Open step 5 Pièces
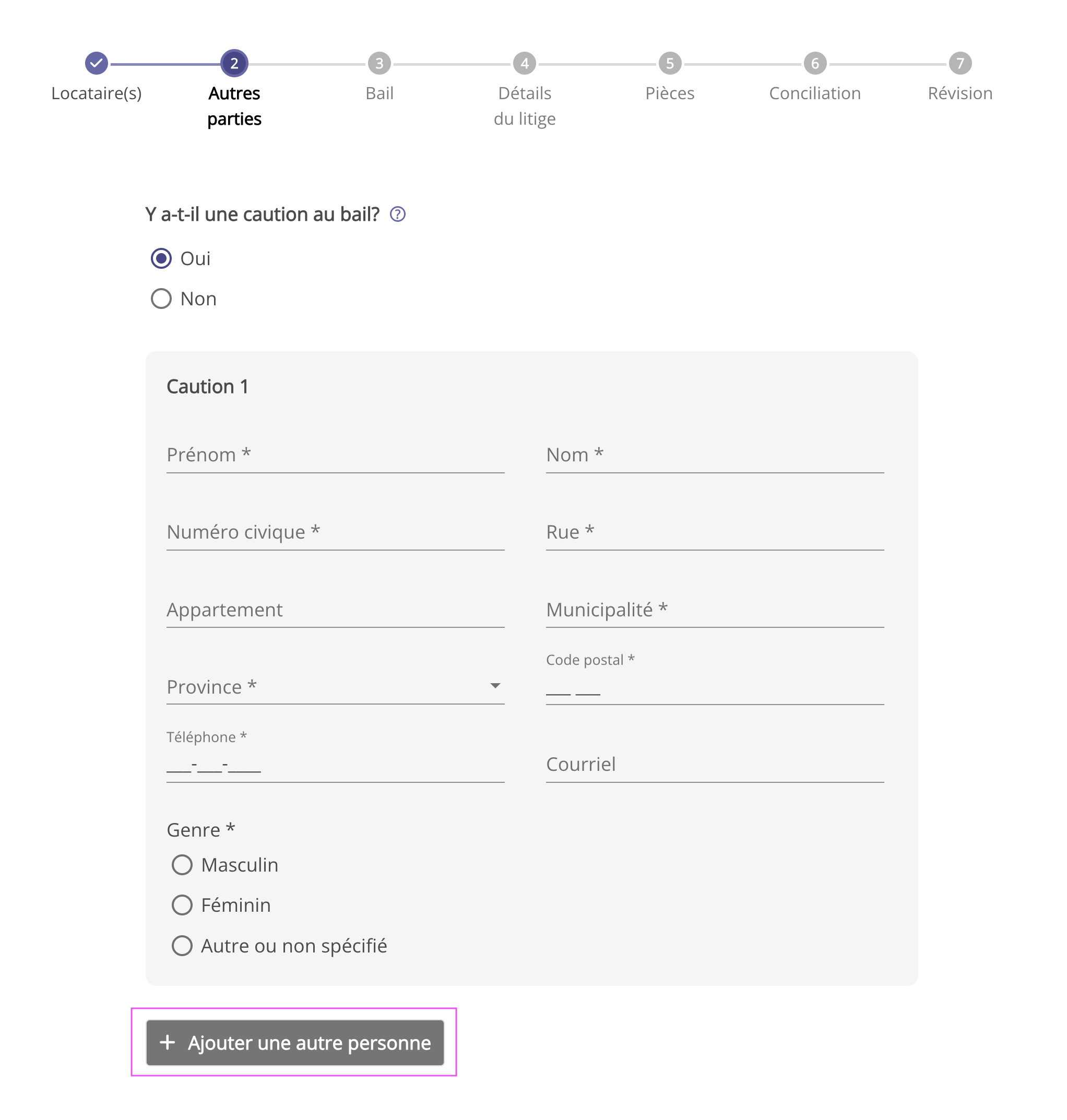Viewport: 1067px width, 1120px height. tap(669, 63)
